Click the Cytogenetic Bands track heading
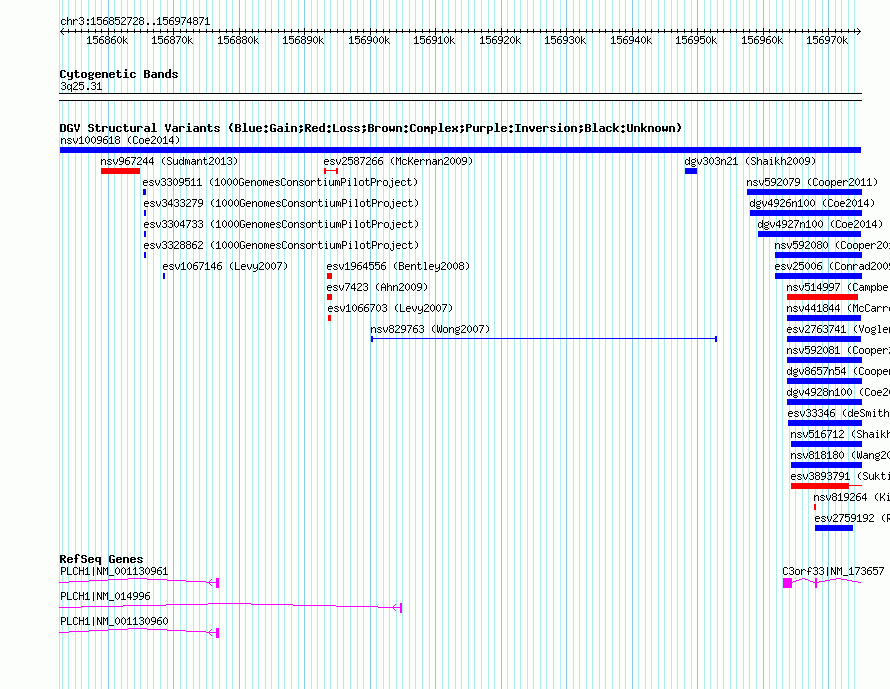Image resolution: width=890 pixels, height=689 pixels. (119, 74)
